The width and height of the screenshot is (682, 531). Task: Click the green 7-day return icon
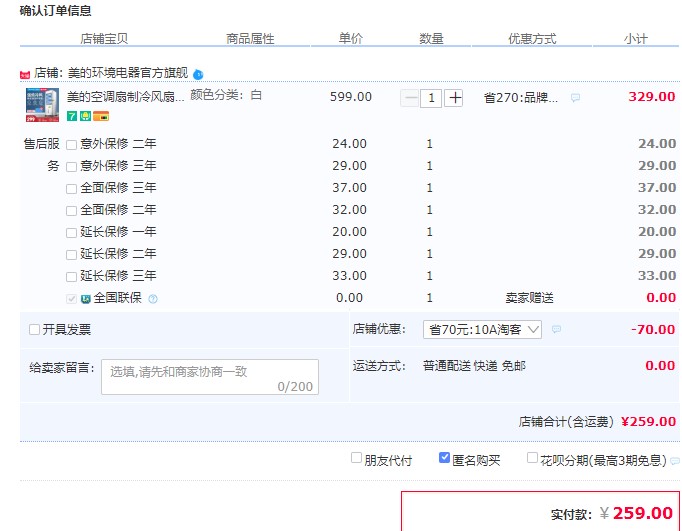(72, 116)
